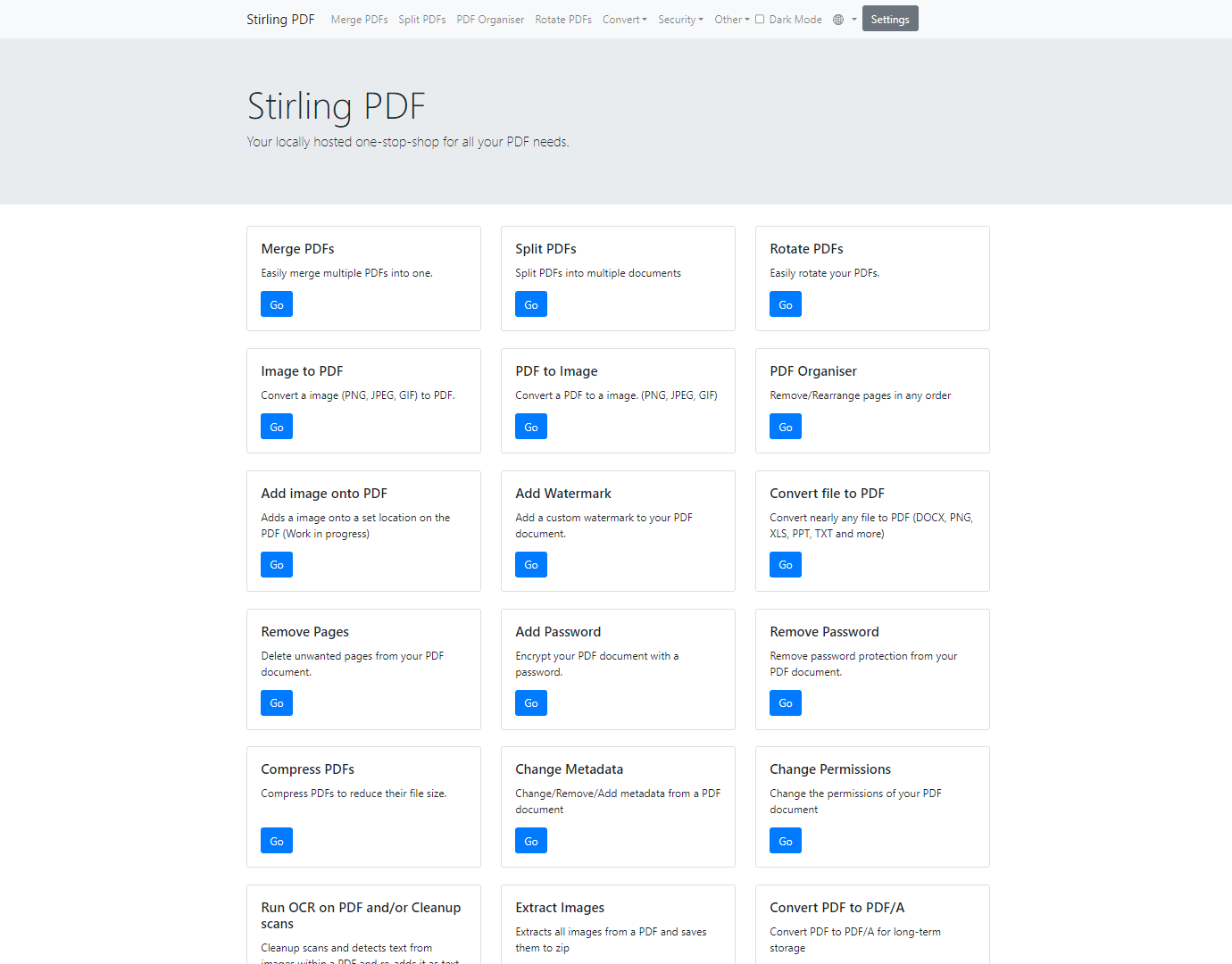Click the Compress PDFs card title
The image size is (1232, 964).
point(307,769)
